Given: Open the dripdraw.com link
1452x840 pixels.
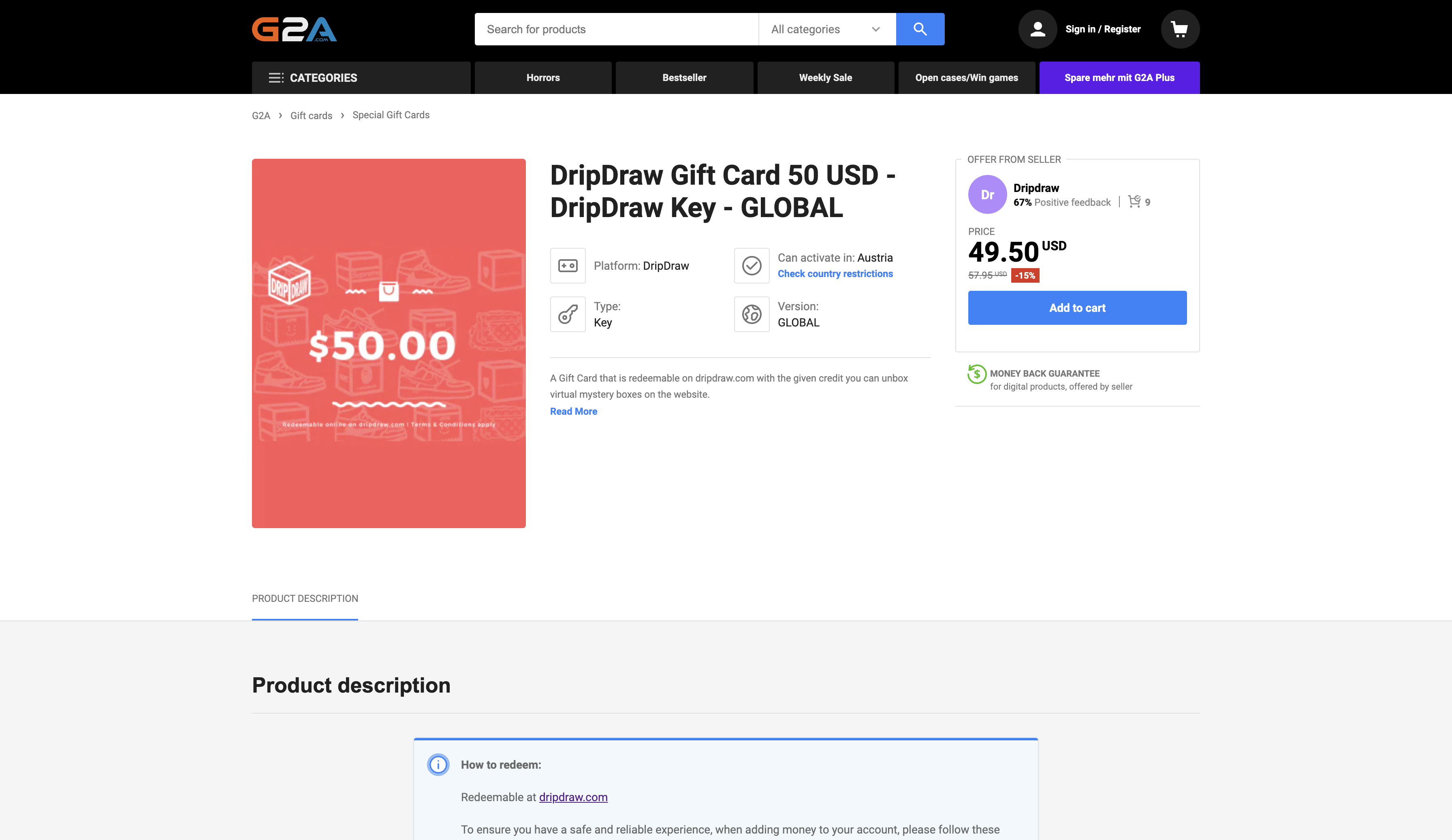Looking at the screenshot, I should (x=573, y=797).
